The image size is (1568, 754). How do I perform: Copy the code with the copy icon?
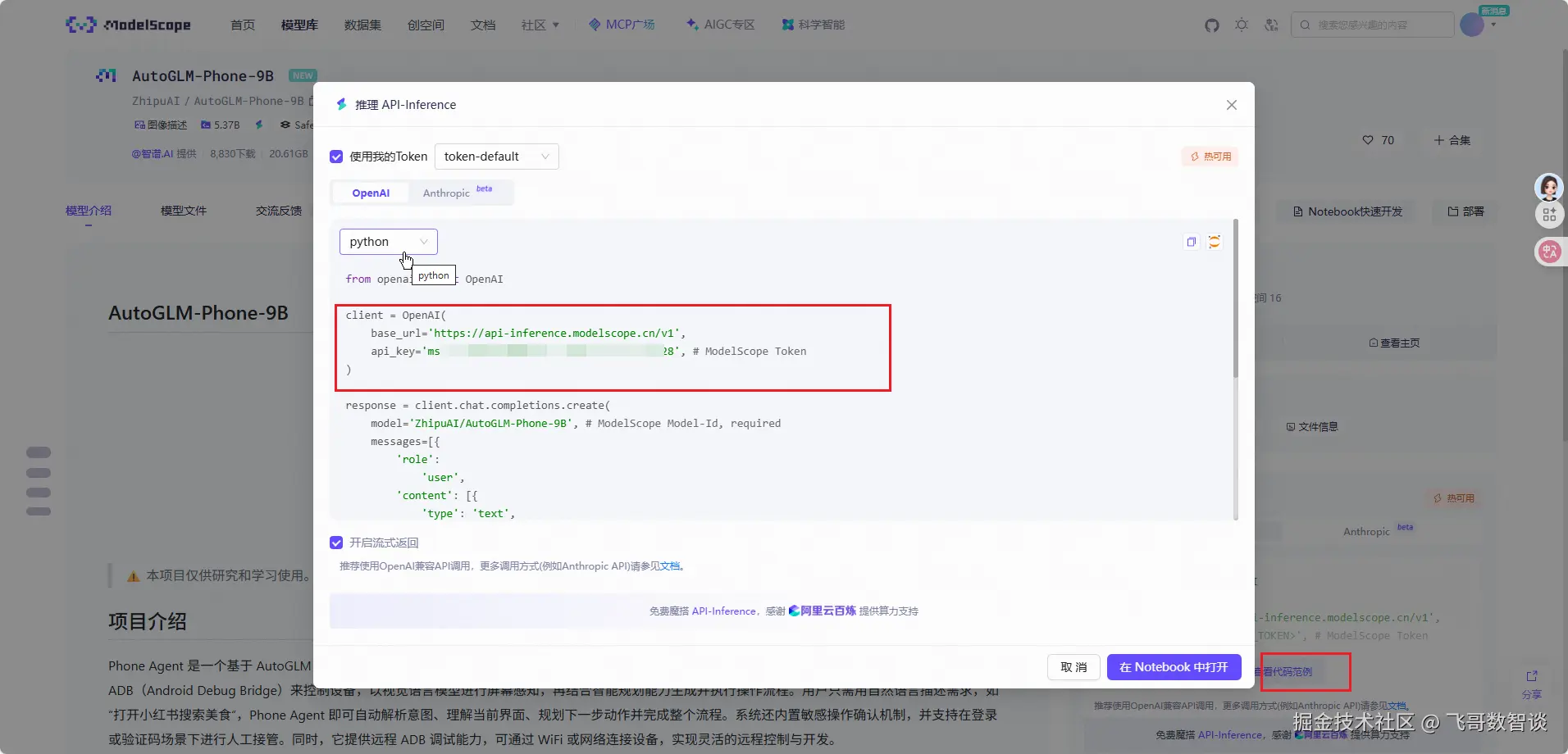[x=1192, y=242]
